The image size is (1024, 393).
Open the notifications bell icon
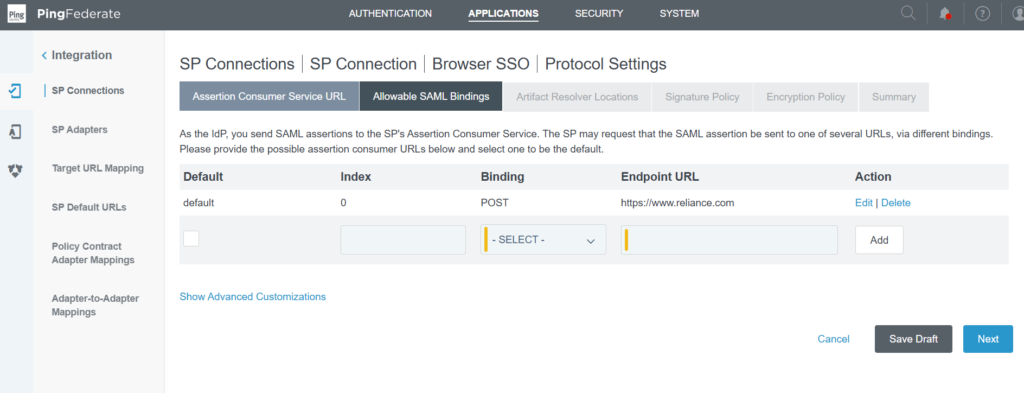tap(944, 14)
